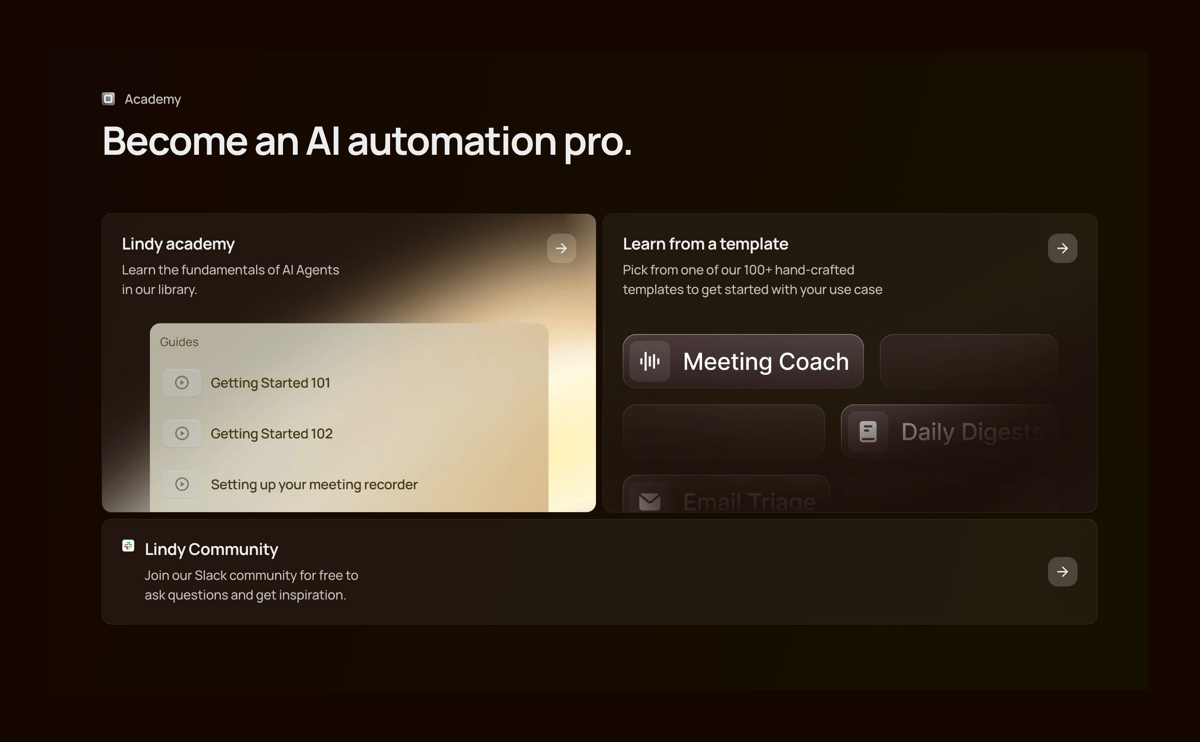1200x742 pixels.
Task: Open the Lindy academy card arrow button
Action: [561, 248]
